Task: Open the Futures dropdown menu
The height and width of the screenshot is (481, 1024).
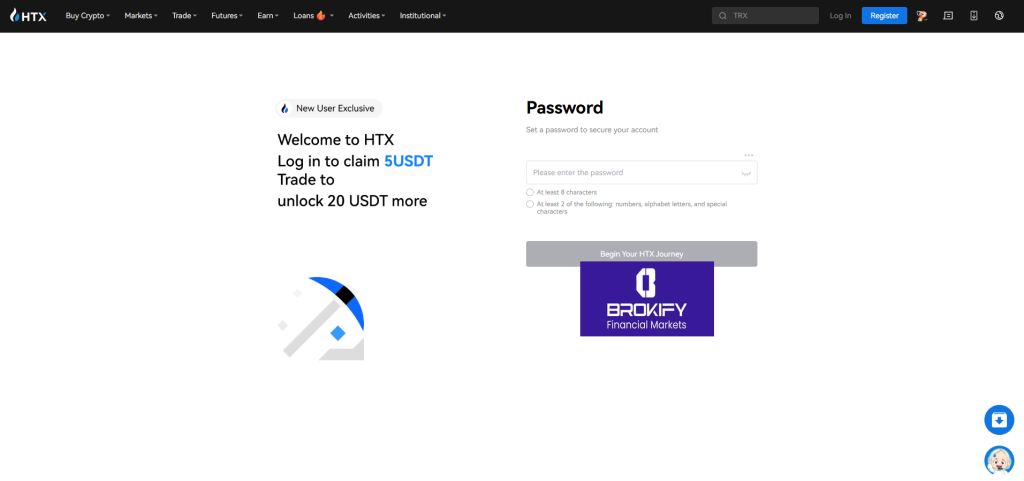Action: (227, 16)
